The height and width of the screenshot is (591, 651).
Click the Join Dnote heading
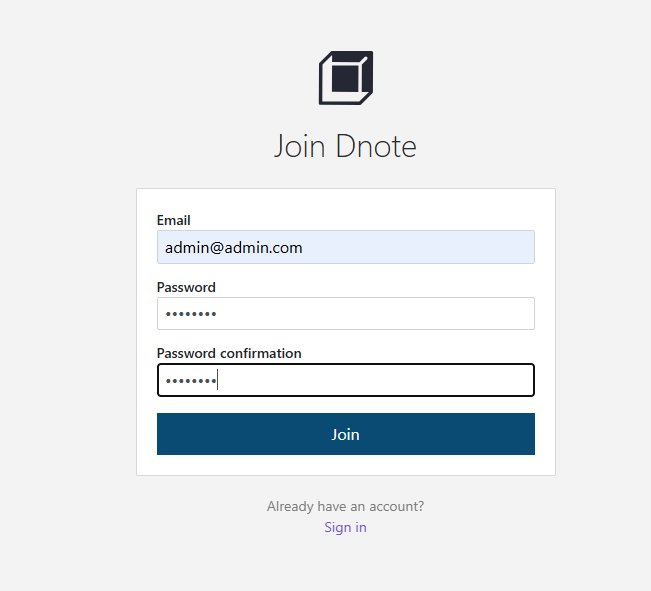[345, 146]
